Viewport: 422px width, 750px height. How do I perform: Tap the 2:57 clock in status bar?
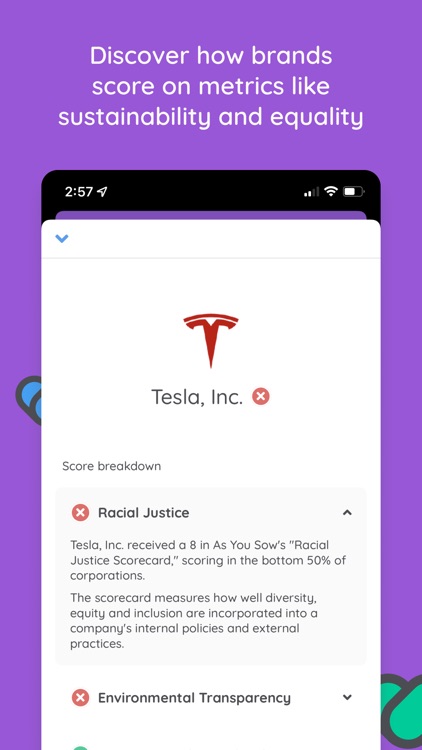(x=79, y=192)
